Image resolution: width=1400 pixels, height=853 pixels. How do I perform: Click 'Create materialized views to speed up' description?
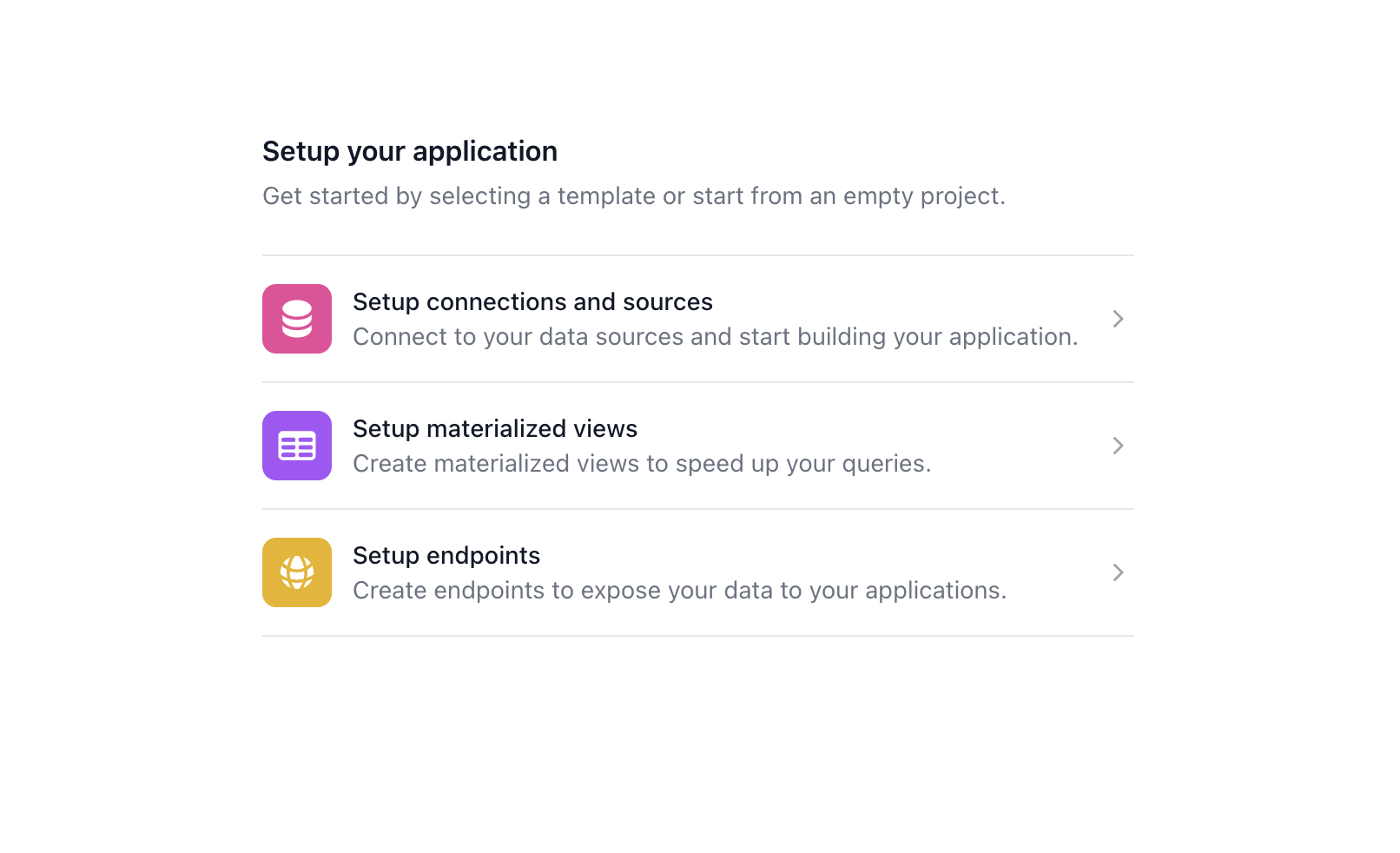pos(641,464)
